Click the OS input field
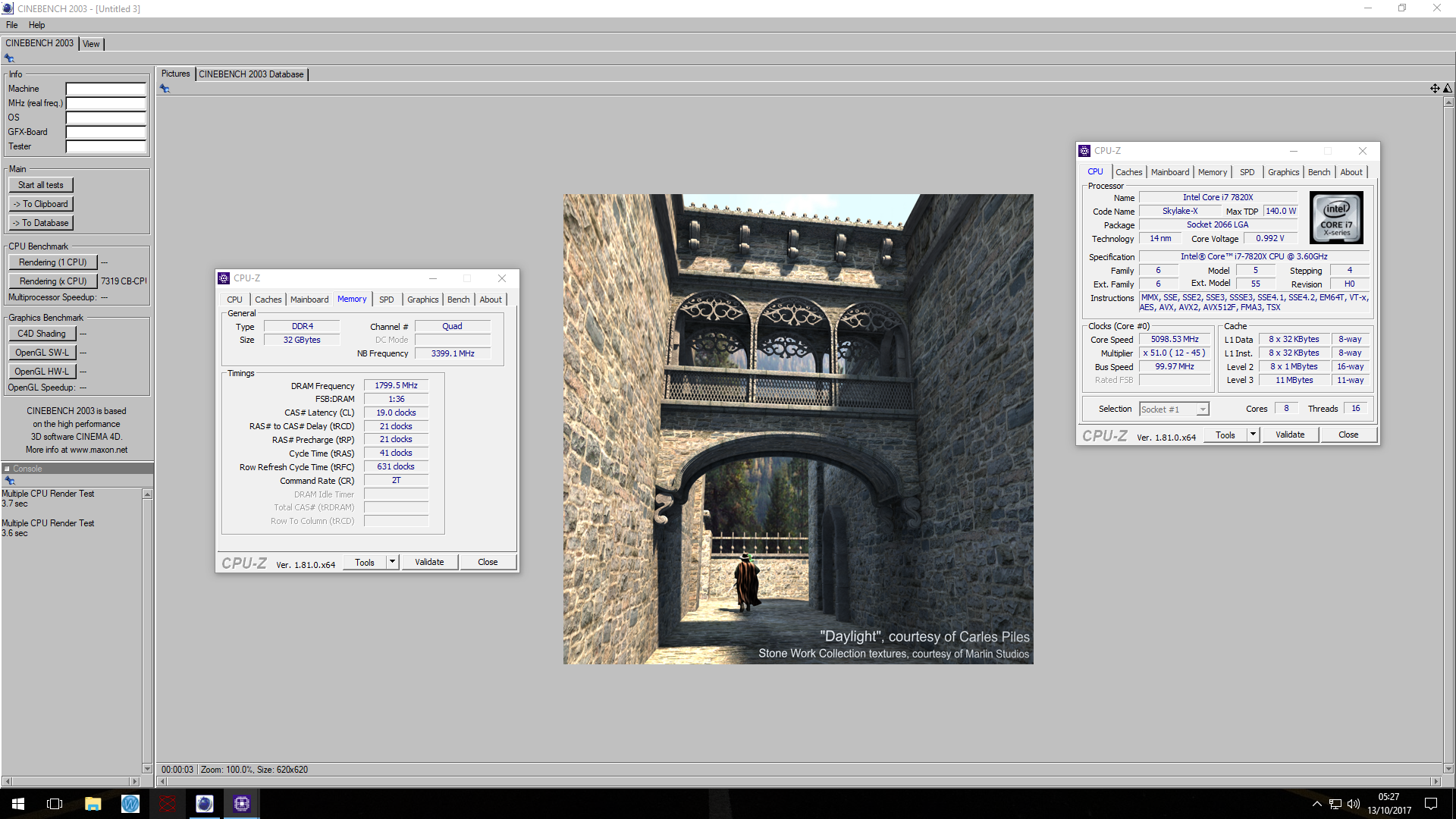Viewport: 1456px width, 819px height. (x=105, y=118)
